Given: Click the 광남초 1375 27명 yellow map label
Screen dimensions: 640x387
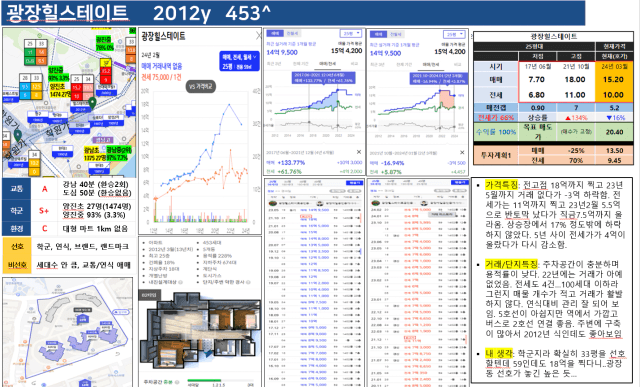Looking at the screenshot, I should (95, 154).
